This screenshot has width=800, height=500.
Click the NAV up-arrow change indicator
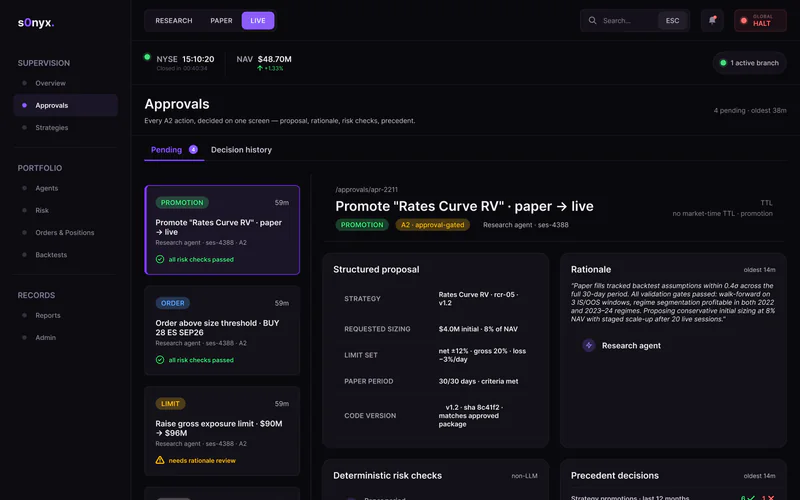click(270, 68)
